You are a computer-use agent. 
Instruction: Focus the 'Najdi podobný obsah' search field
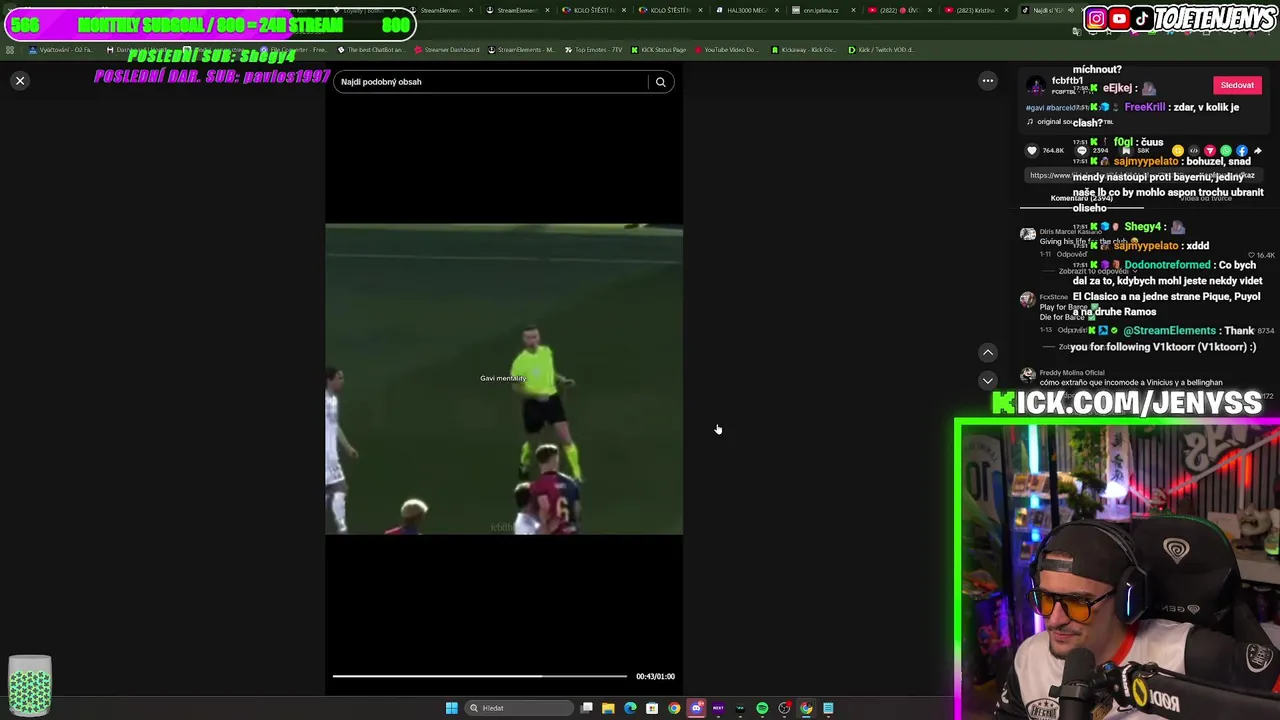[x=492, y=82]
